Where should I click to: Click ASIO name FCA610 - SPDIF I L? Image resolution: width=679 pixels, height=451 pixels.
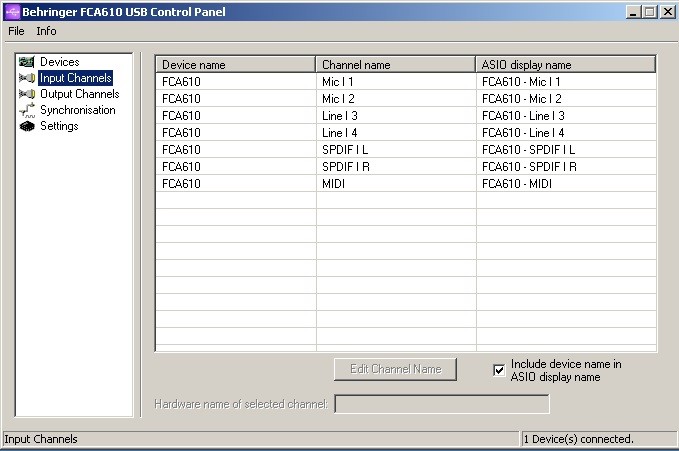(566, 149)
